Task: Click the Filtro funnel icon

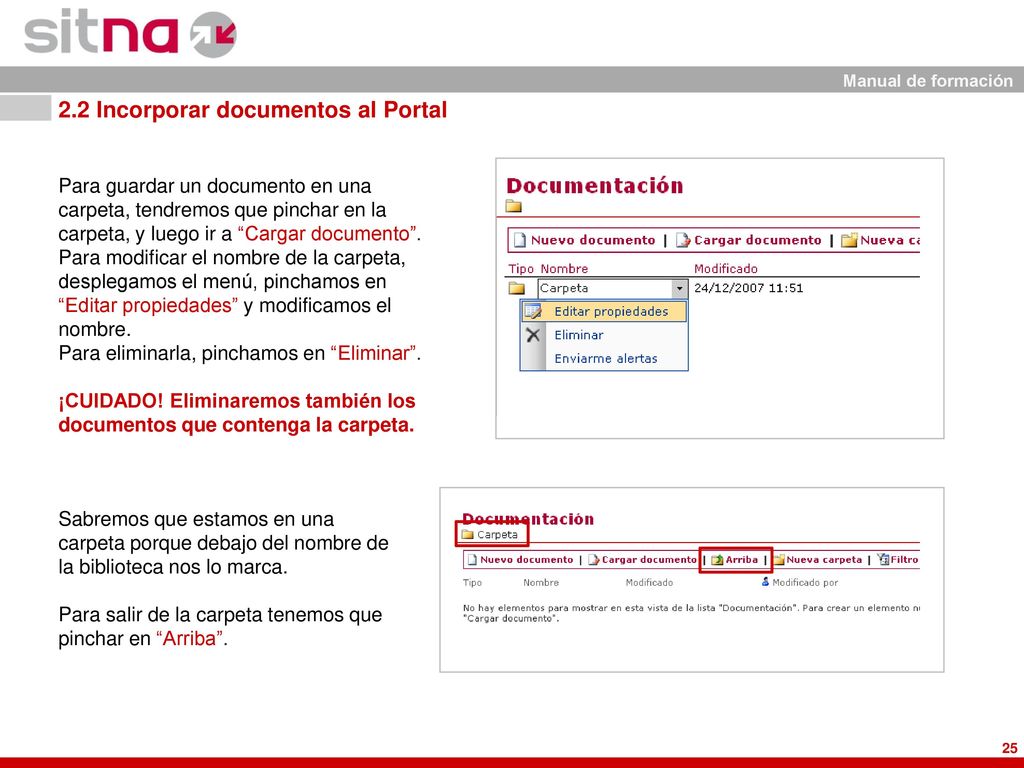Action: (883, 560)
